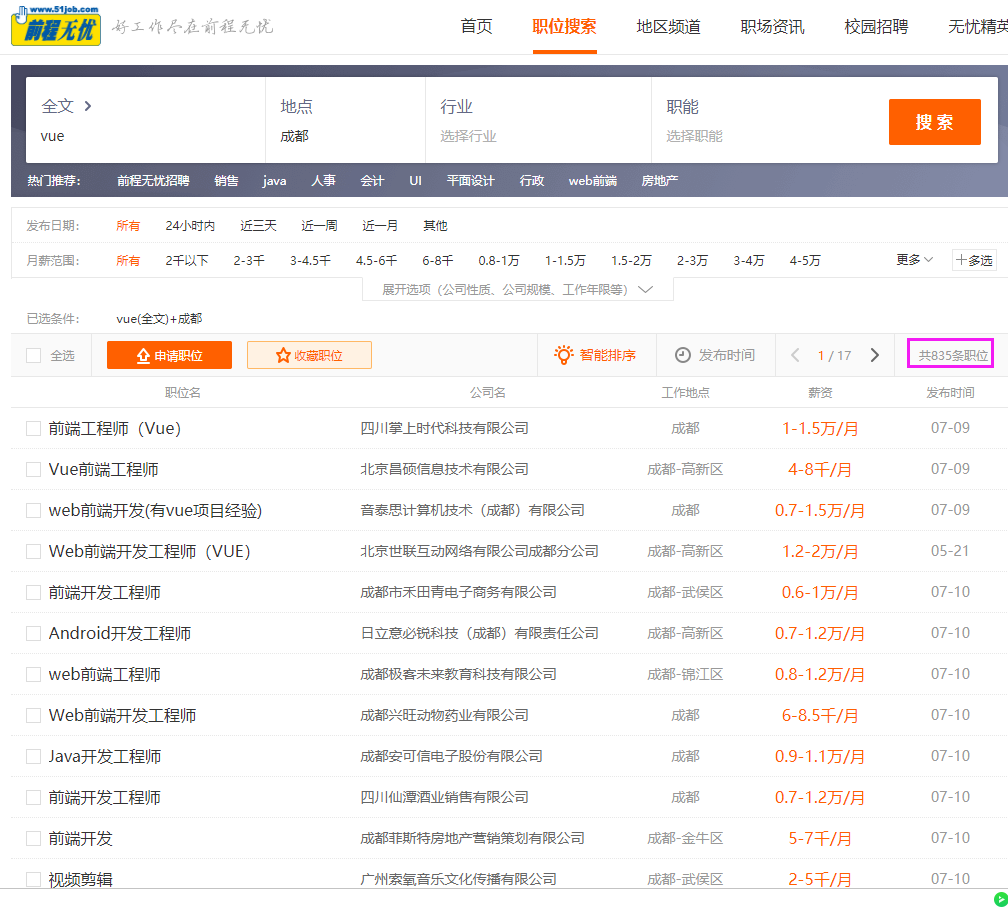1008x908 pixels.
Task: Filter salary range 0.8-1万
Action: pos(499,260)
